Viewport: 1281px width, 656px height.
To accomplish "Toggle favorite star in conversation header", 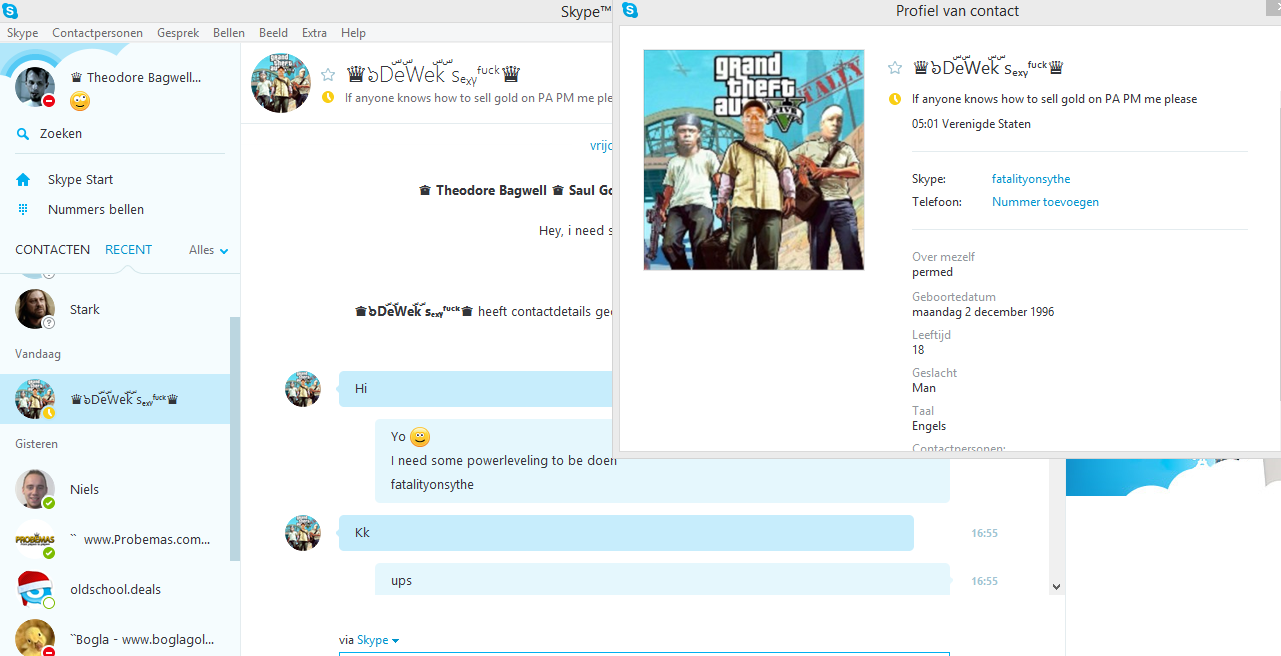I will (328, 75).
